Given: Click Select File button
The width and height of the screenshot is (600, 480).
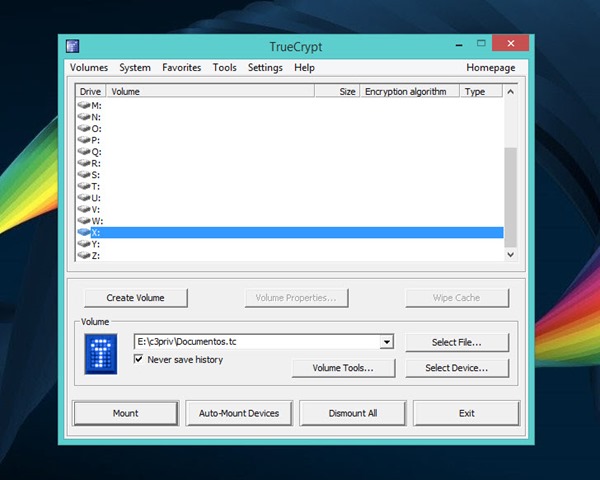Looking at the screenshot, I should pos(457,342).
